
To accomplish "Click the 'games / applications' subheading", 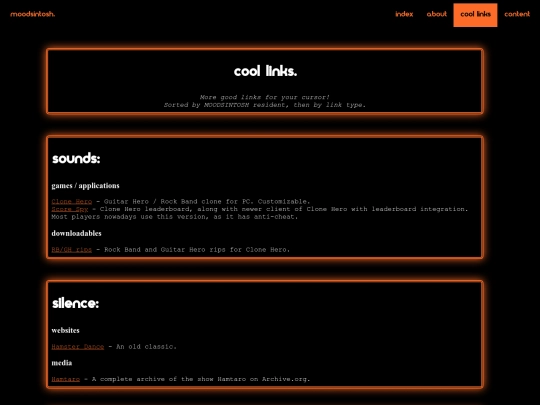I will (85, 186).
